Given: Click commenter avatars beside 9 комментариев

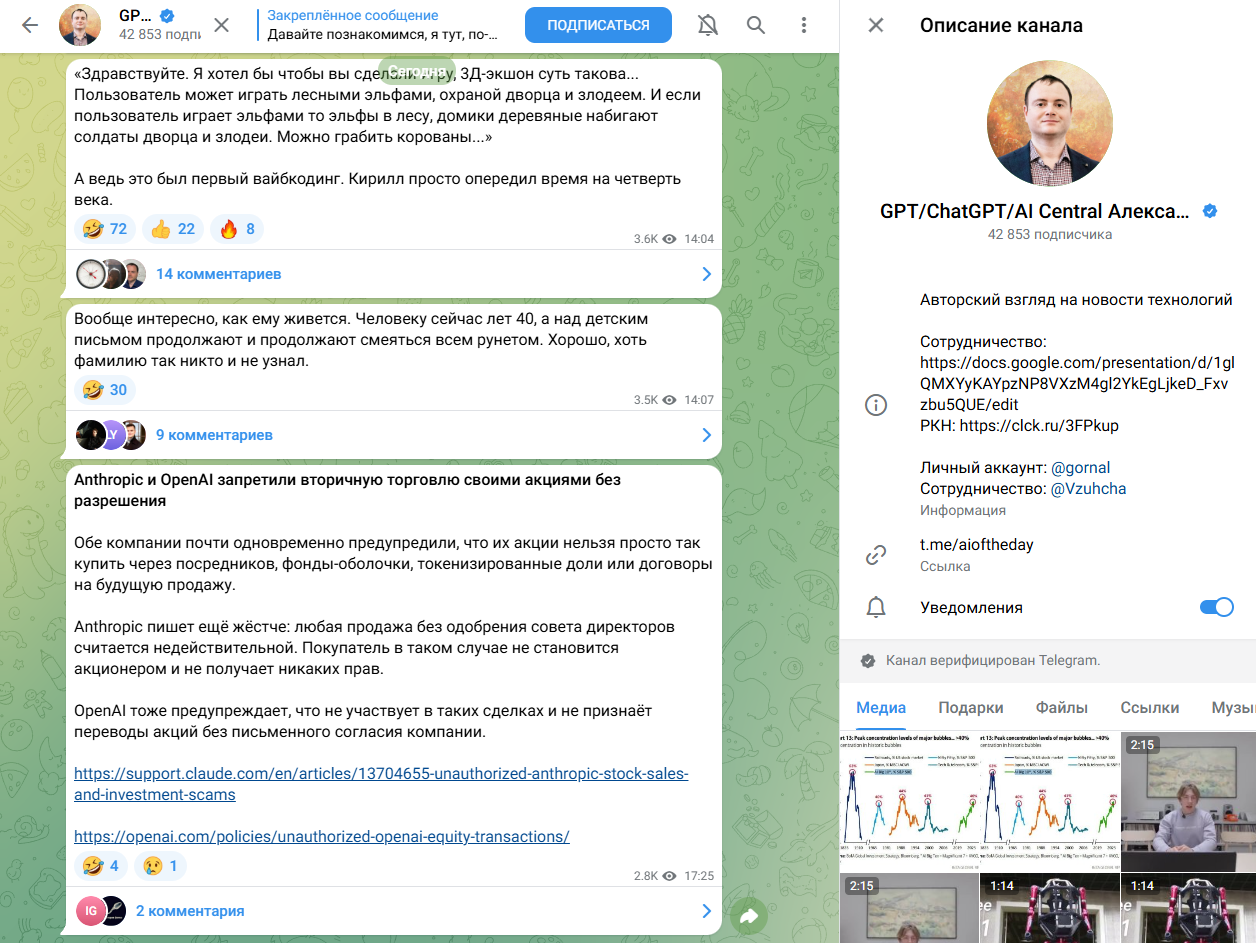Looking at the screenshot, I should [x=111, y=435].
